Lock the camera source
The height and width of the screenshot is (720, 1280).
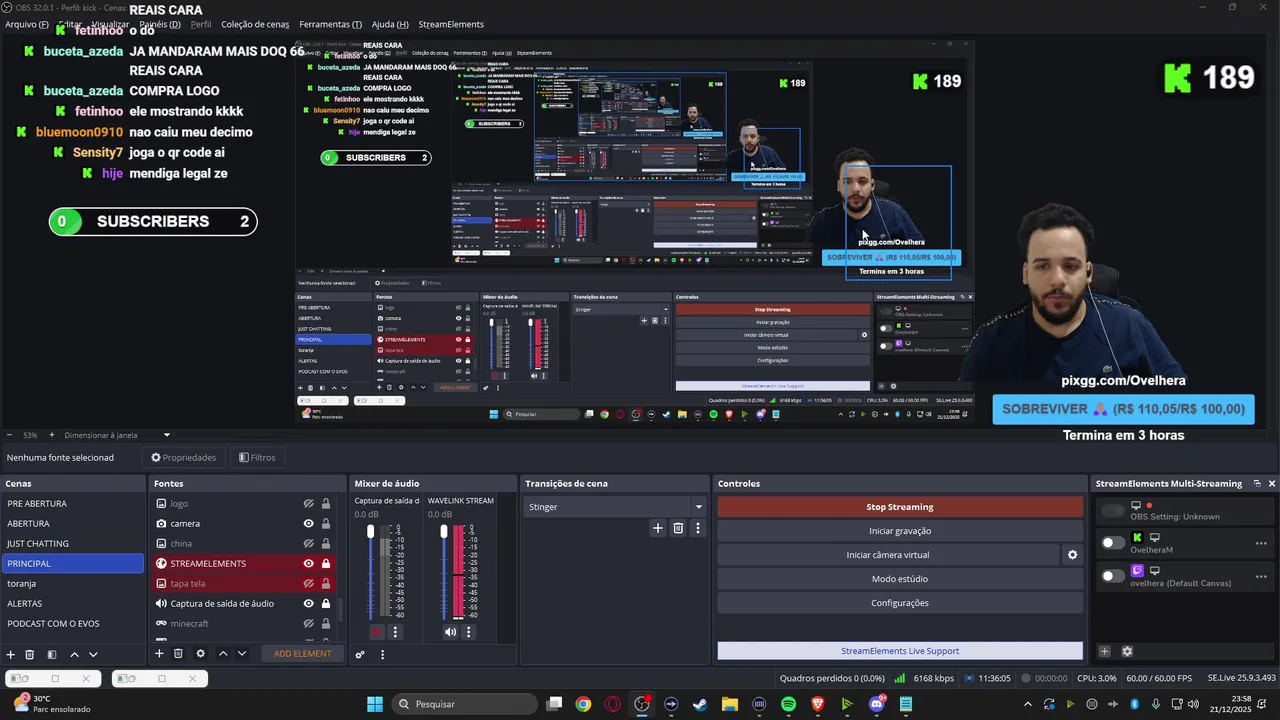coord(326,524)
